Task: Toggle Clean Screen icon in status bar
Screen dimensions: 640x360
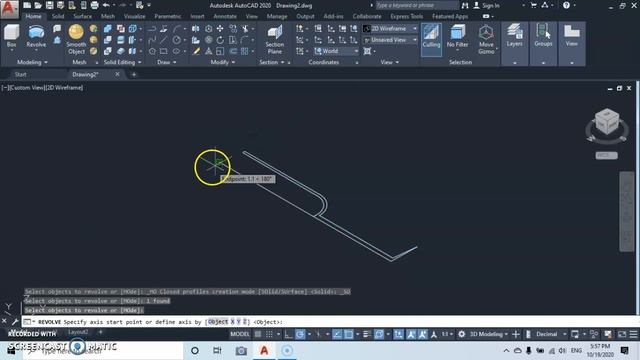Action: (x=622, y=334)
